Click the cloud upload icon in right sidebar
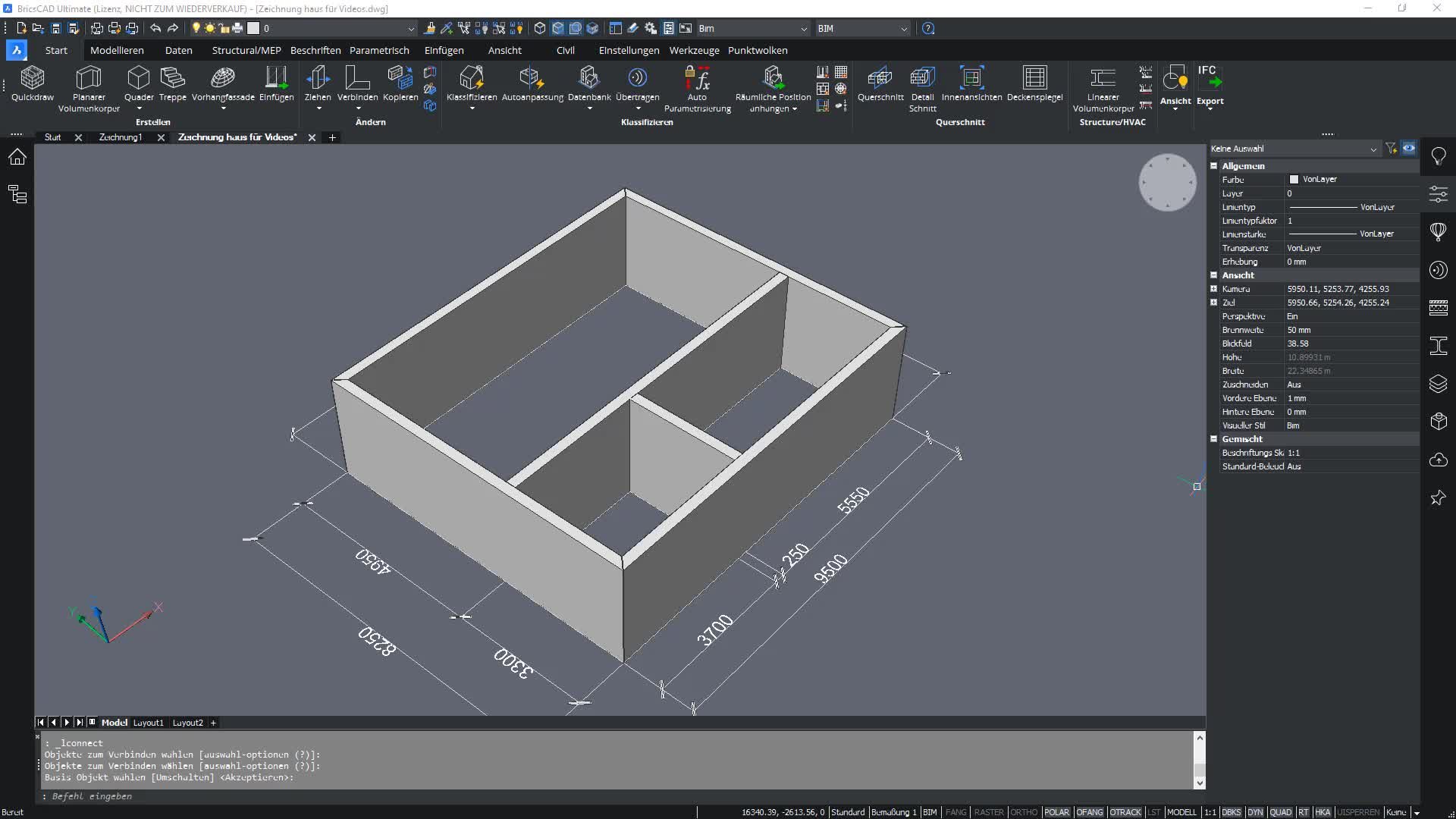This screenshot has width=1456, height=819. (1439, 460)
